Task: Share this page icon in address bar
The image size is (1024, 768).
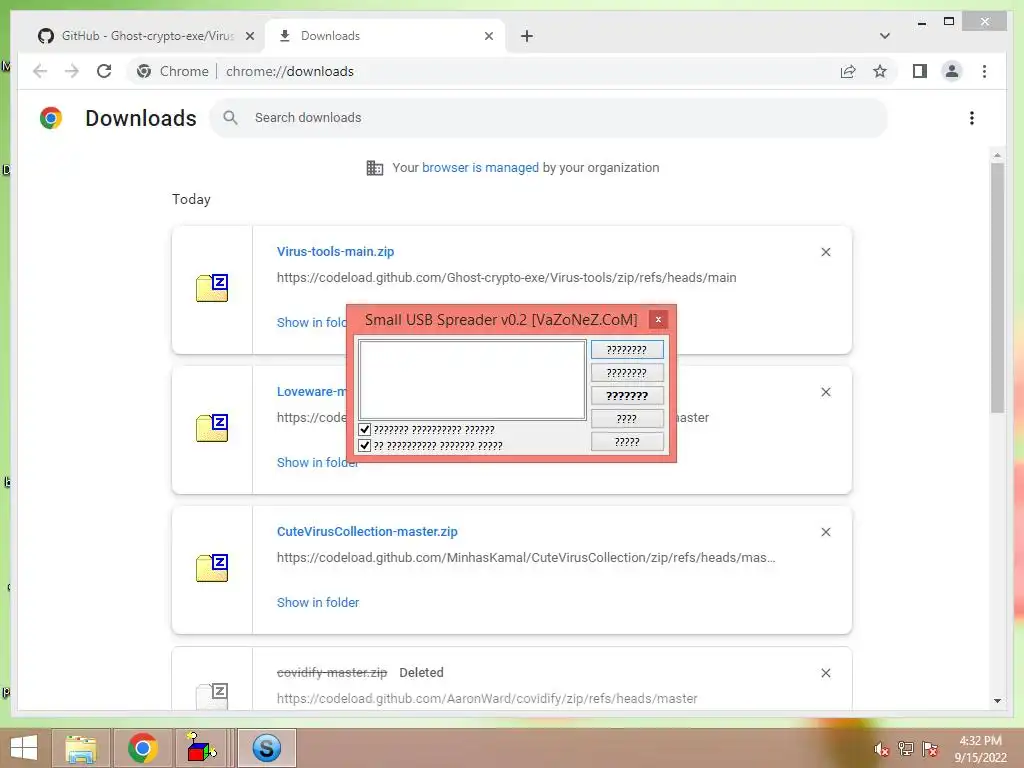Action: [x=848, y=71]
